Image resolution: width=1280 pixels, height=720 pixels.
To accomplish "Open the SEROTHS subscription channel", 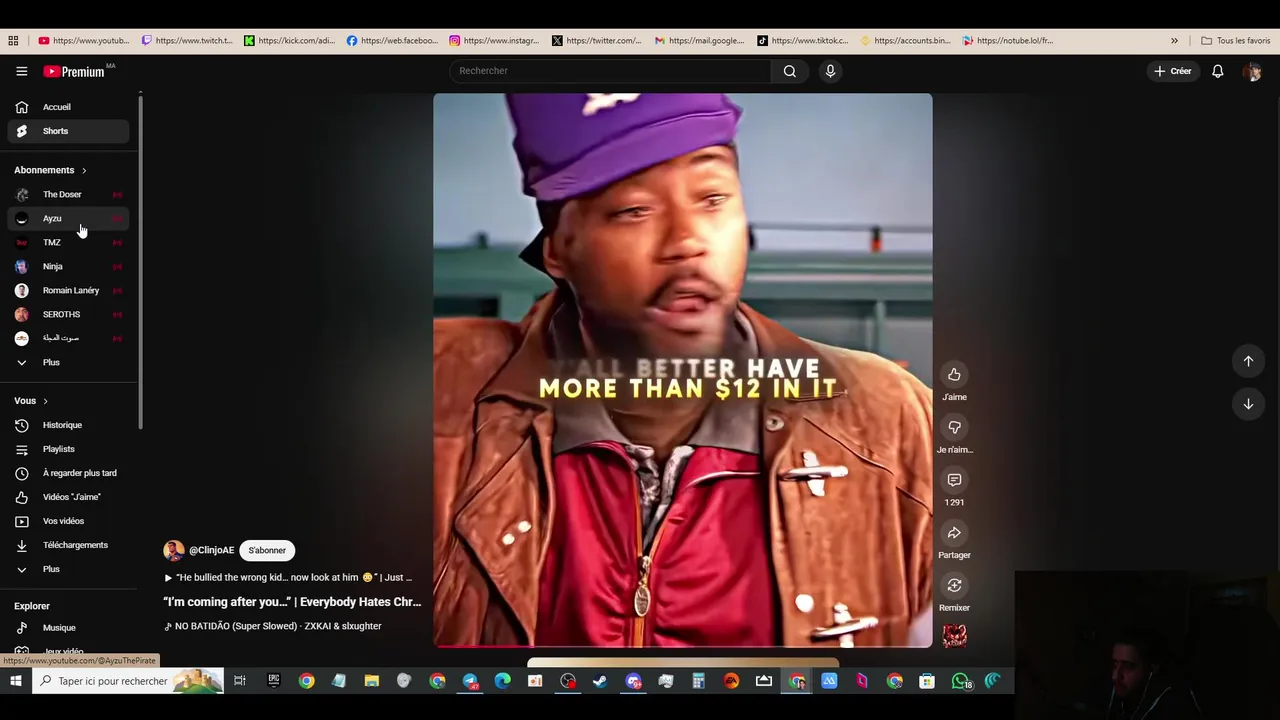I will (68, 314).
